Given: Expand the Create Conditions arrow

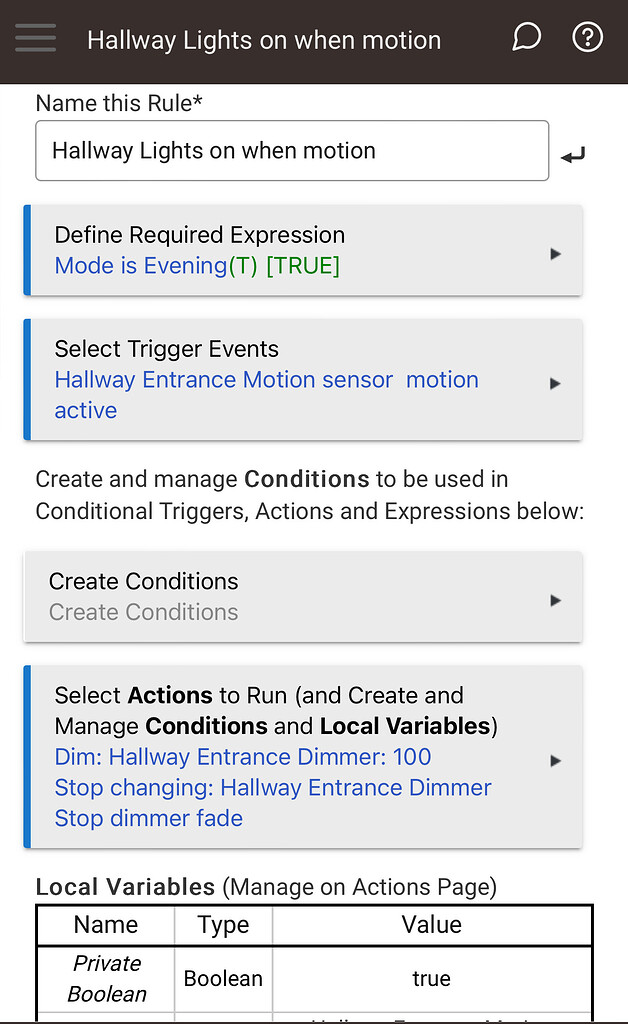Looking at the screenshot, I should pos(556,600).
